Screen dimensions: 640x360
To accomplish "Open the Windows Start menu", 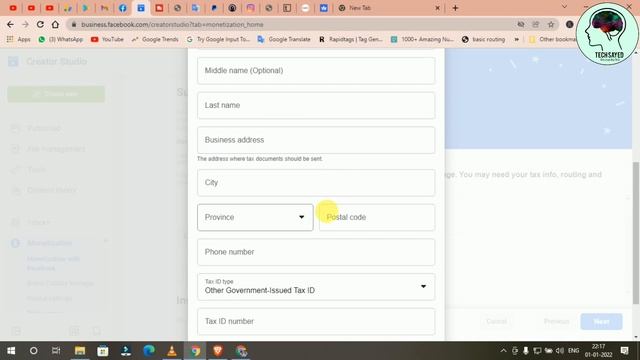I will (11, 351).
